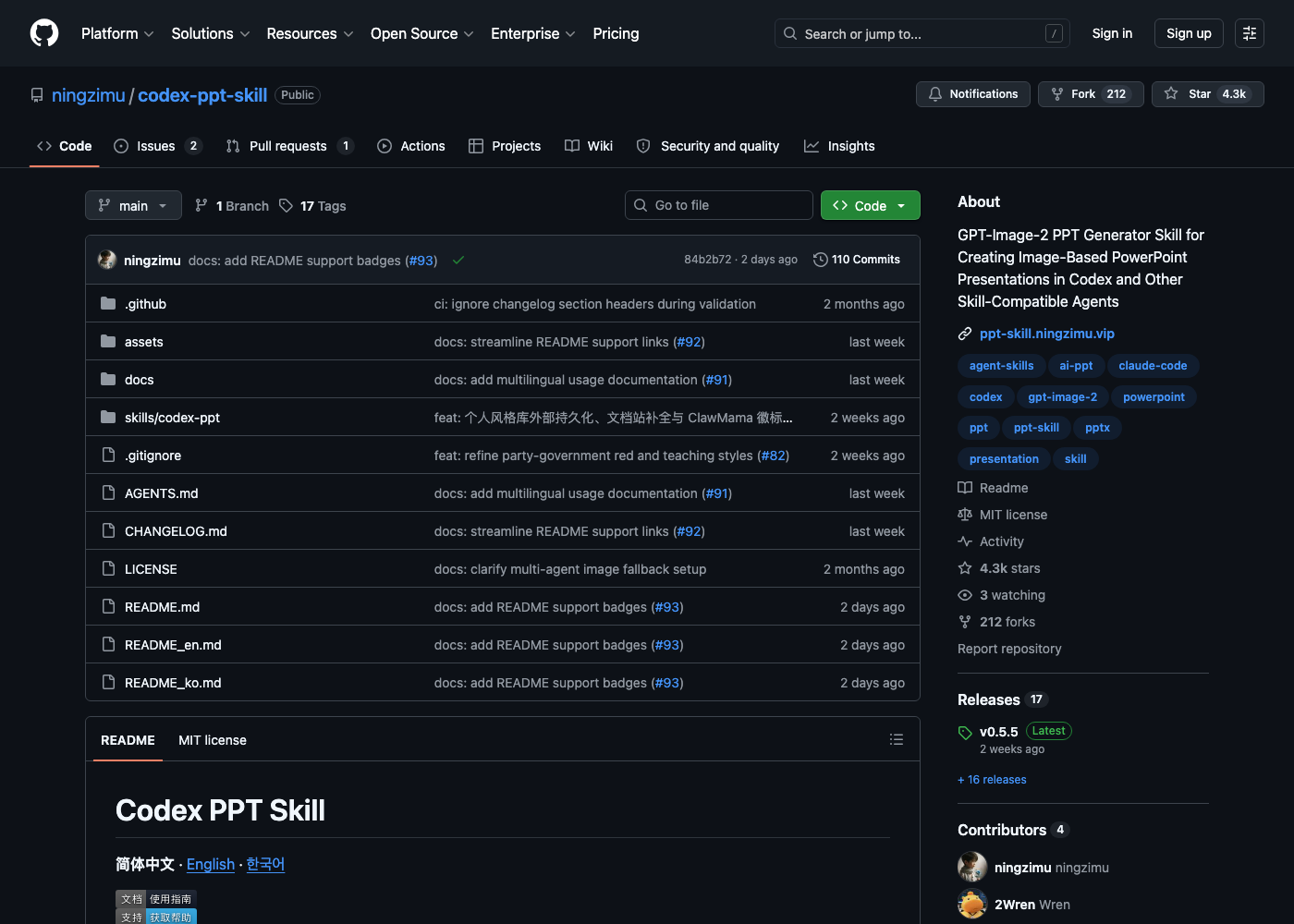Open the Korean README language link
The width and height of the screenshot is (1294, 924).
[x=265, y=864]
